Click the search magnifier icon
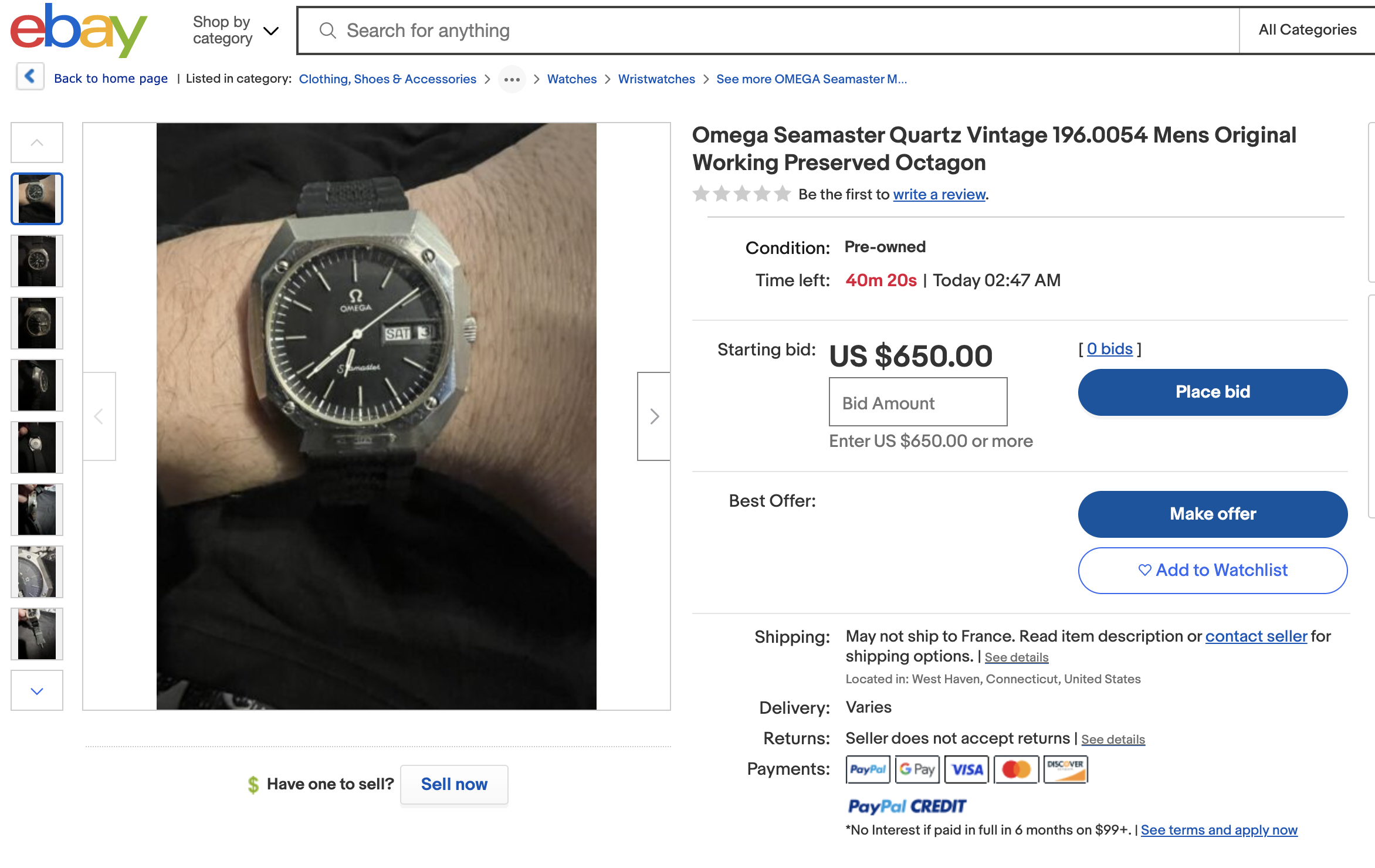This screenshot has height=868, width=1375. tap(327, 30)
